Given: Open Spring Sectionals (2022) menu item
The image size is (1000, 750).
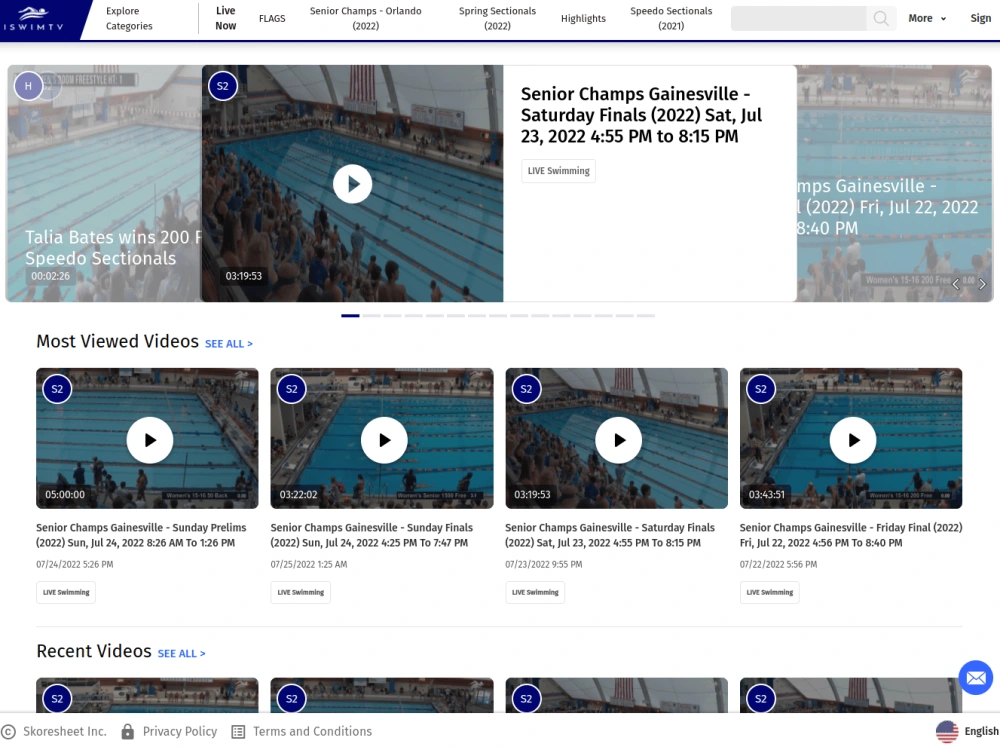Looking at the screenshot, I should (x=497, y=18).
